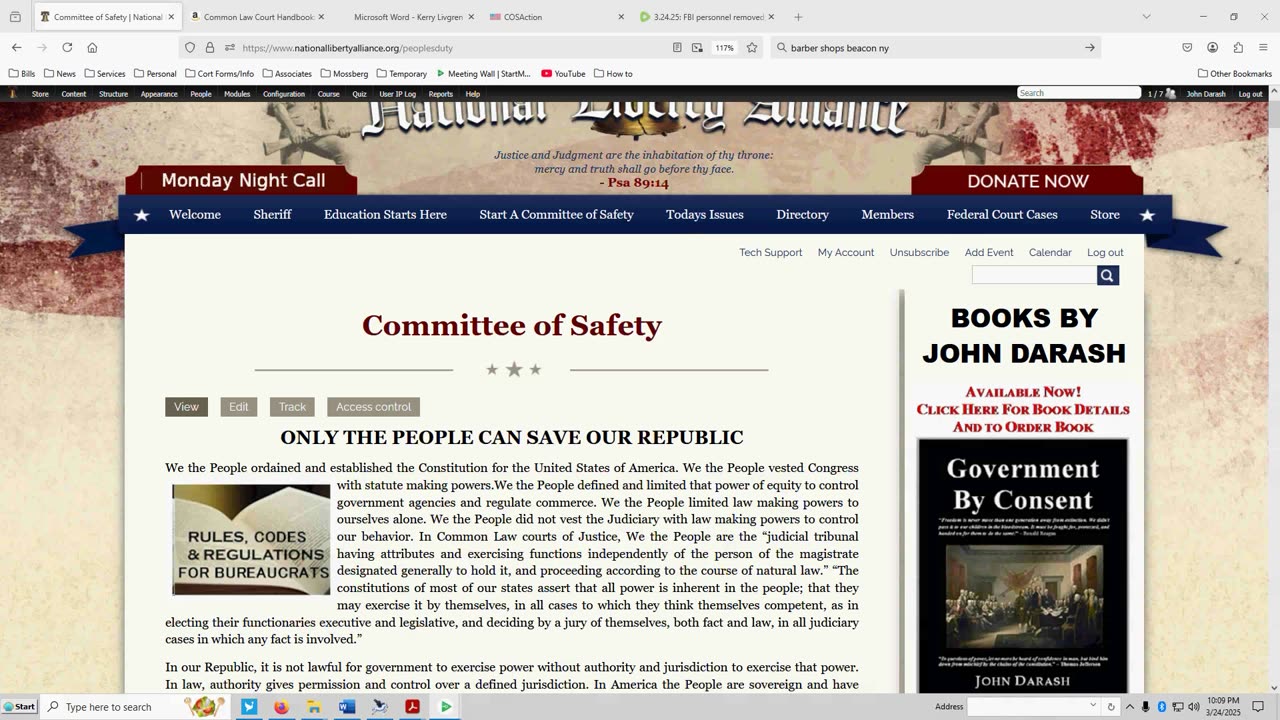Open the Save to Pocket icon
The image size is (1280, 720).
pyautogui.click(x=1187, y=47)
